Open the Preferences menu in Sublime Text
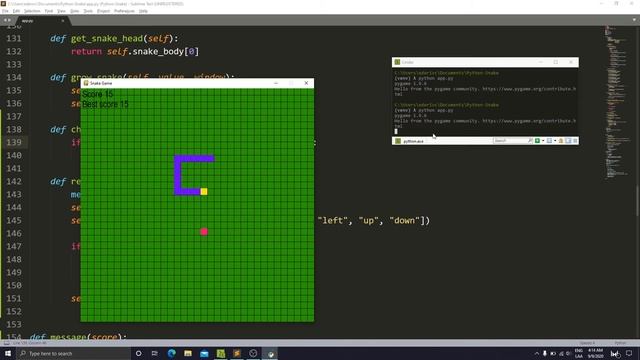640x360 pixels. pos(124,11)
